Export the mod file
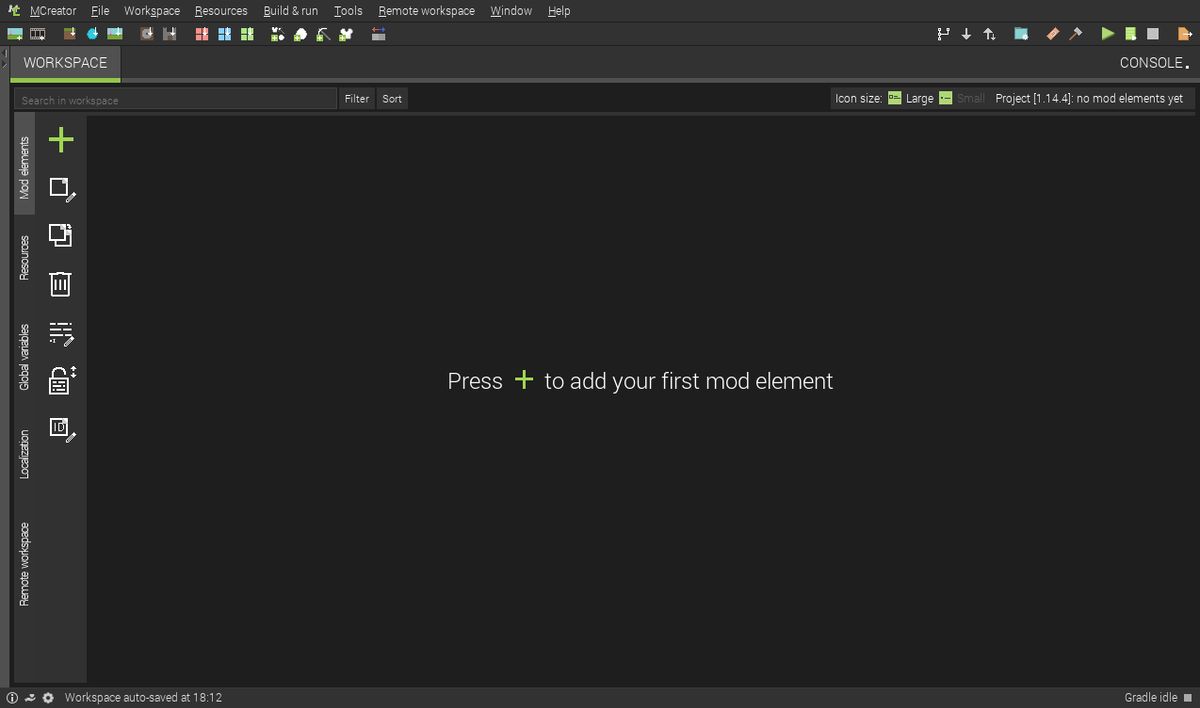1200x708 pixels. point(1184,33)
